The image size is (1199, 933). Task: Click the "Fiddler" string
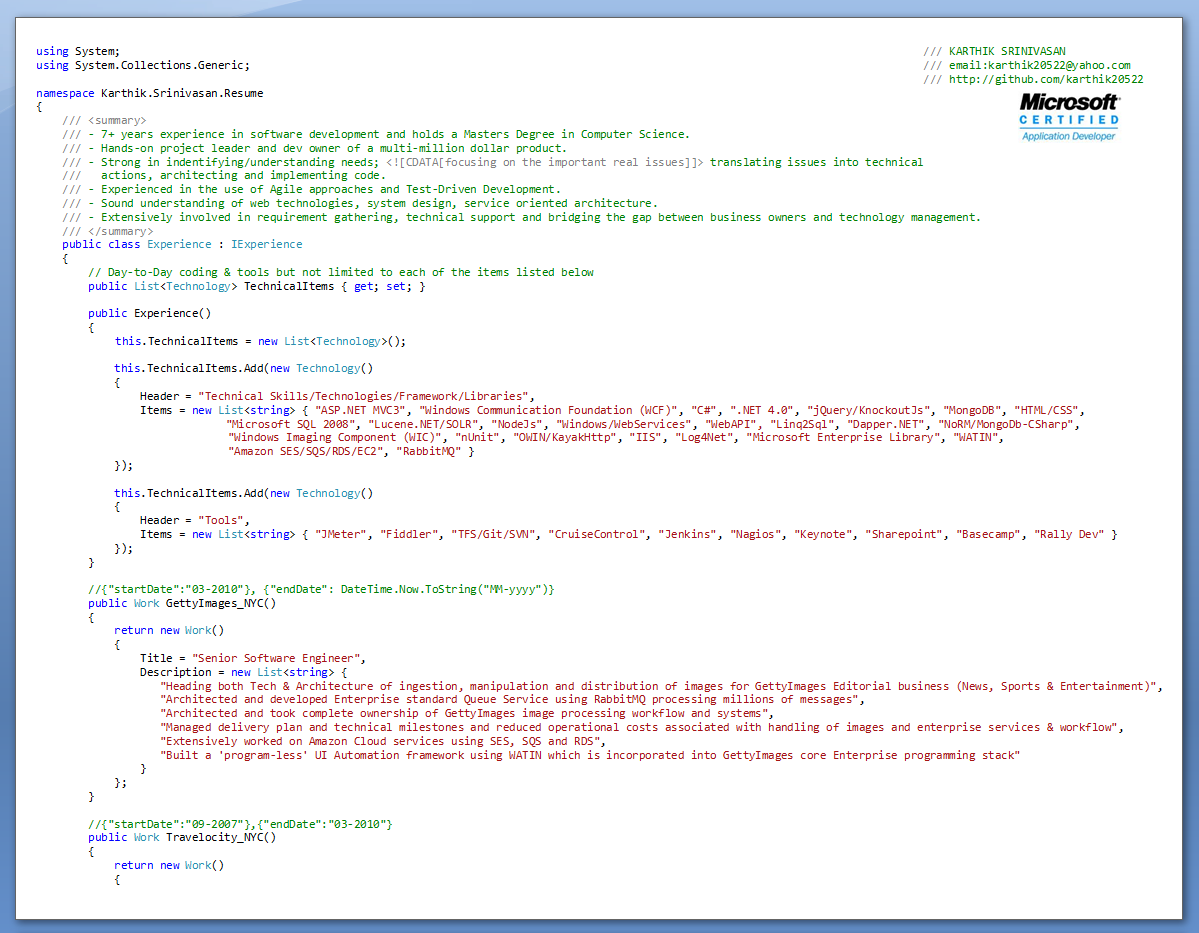tap(409, 534)
